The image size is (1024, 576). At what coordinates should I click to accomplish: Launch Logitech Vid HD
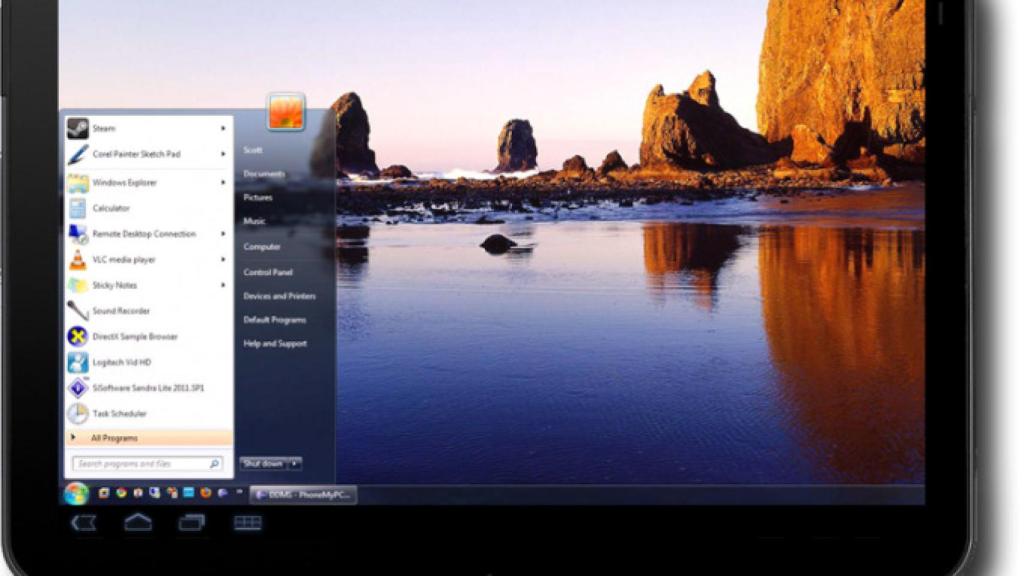point(122,362)
